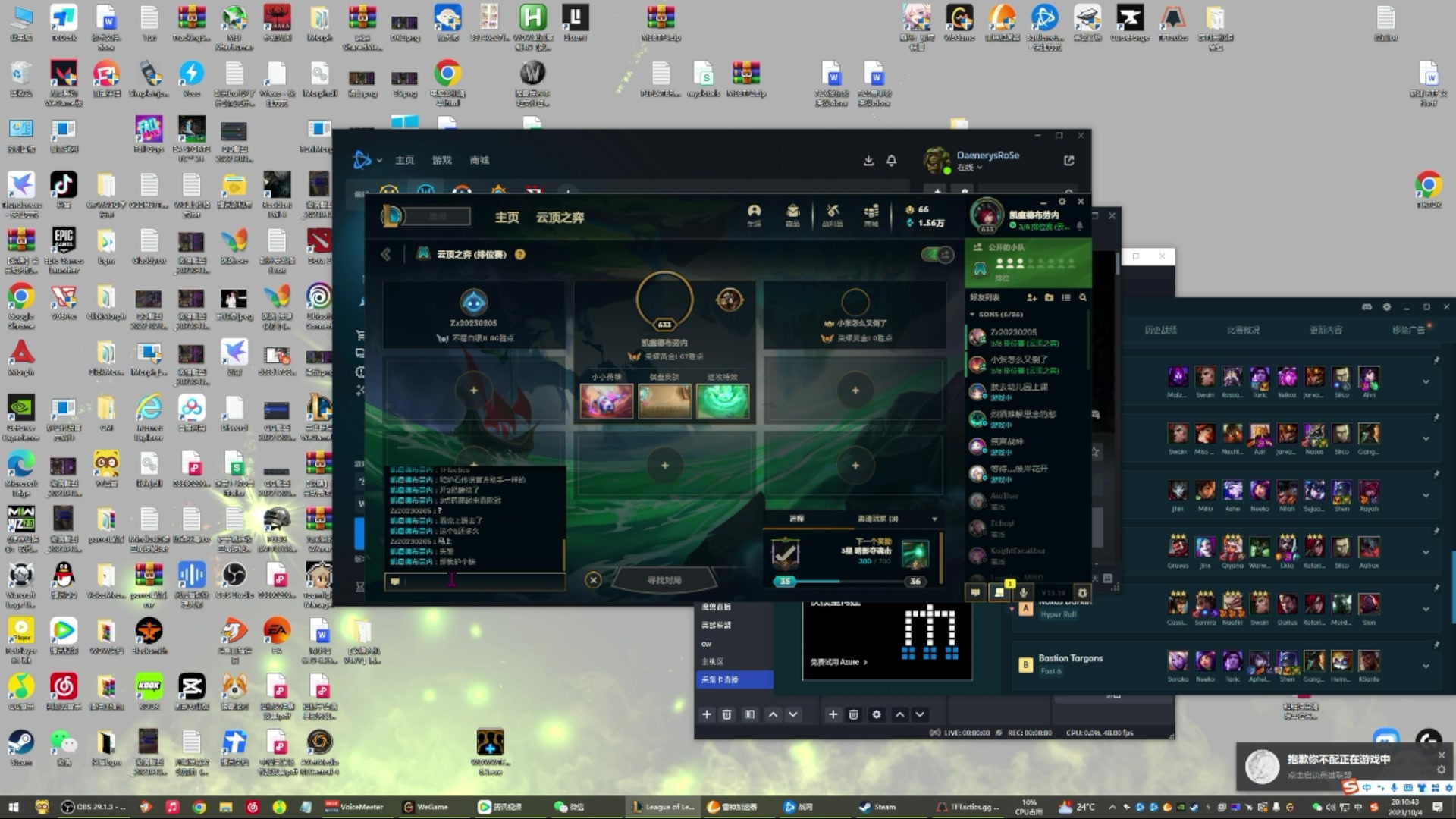Screen dimensions: 1456x819
Task: Open the store coins icon in the League top bar
Action: click(871, 215)
